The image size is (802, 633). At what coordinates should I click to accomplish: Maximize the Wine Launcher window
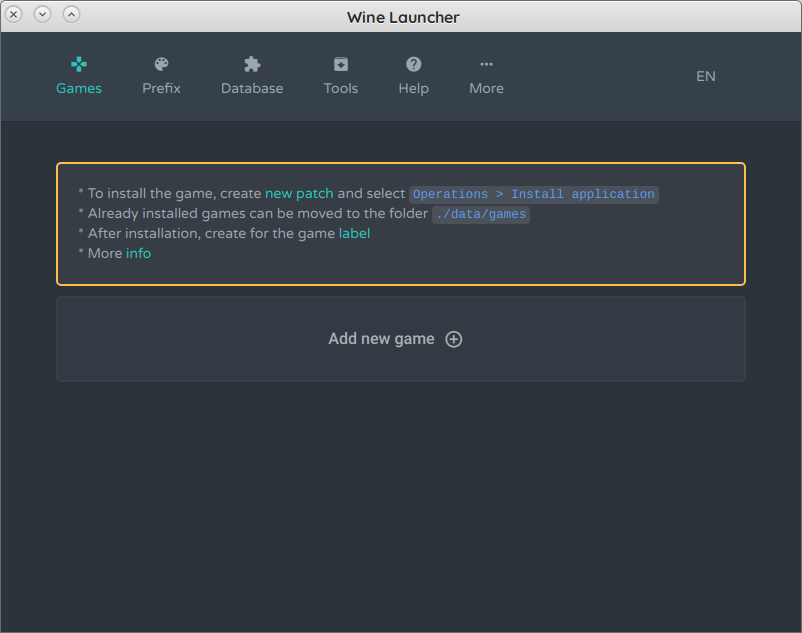pyautogui.click(x=72, y=14)
